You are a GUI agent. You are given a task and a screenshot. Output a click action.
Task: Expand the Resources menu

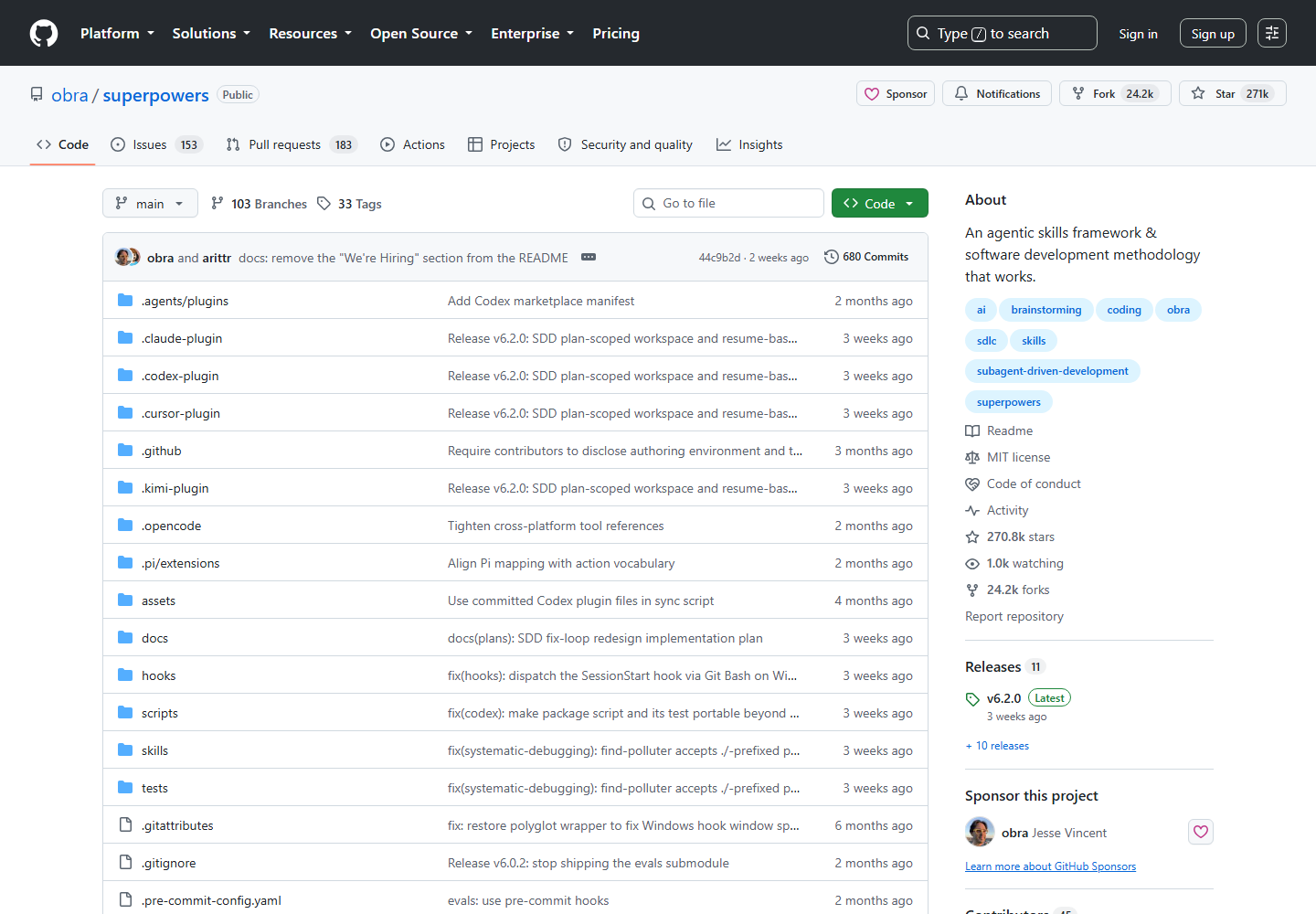[310, 33]
